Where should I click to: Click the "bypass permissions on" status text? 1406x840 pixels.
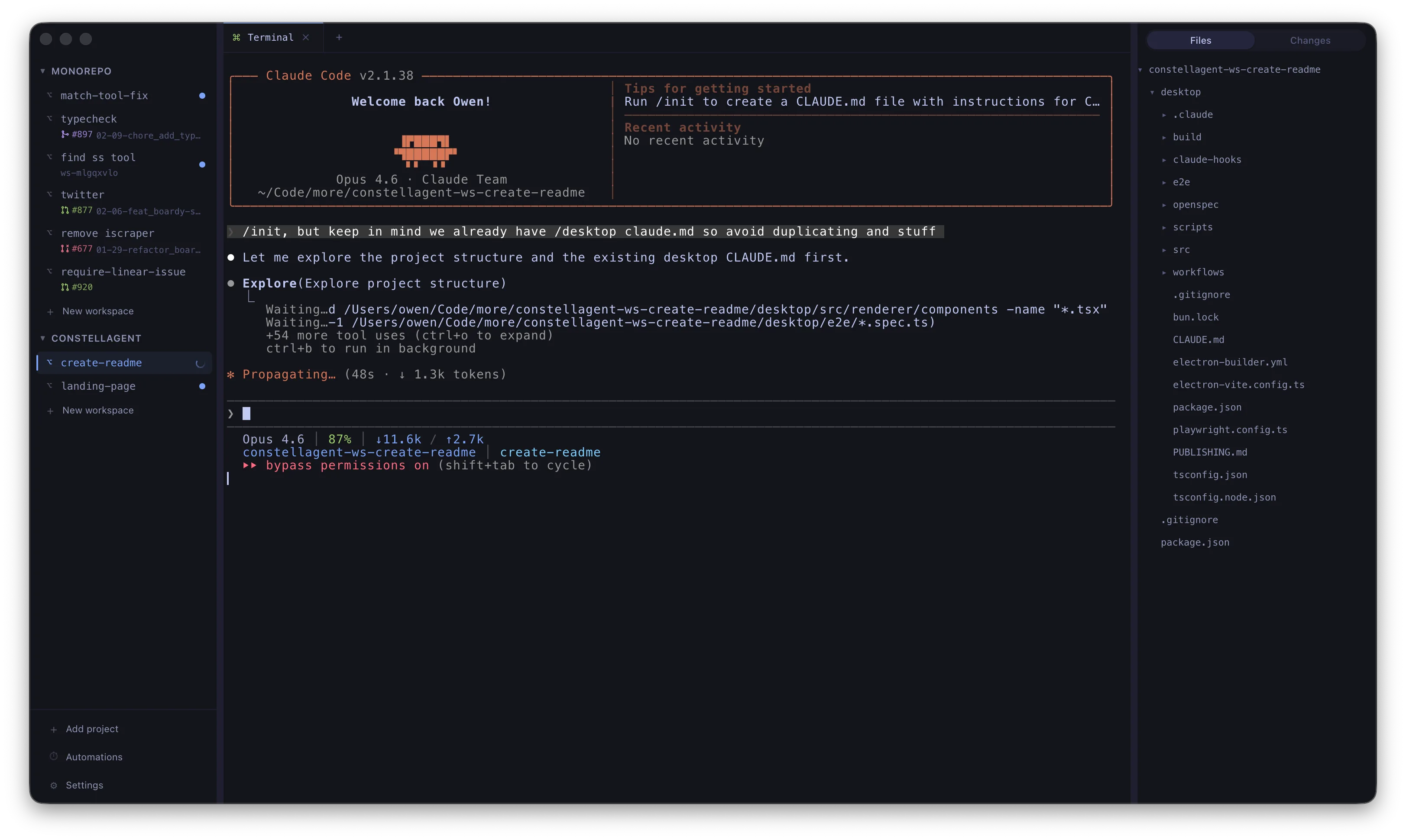pyautogui.click(x=347, y=465)
